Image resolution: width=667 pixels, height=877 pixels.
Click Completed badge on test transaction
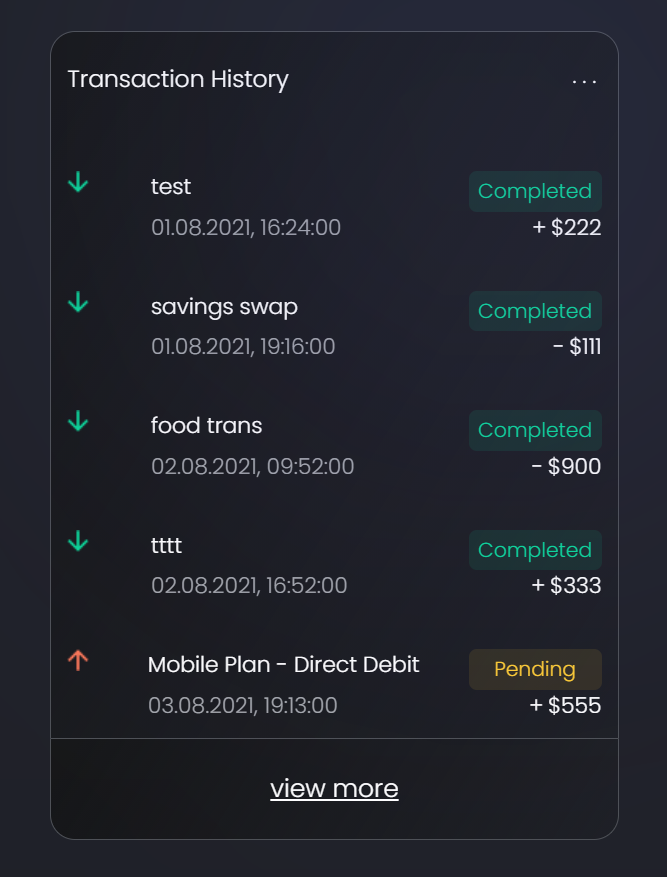pyautogui.click(x=535, y=191)
